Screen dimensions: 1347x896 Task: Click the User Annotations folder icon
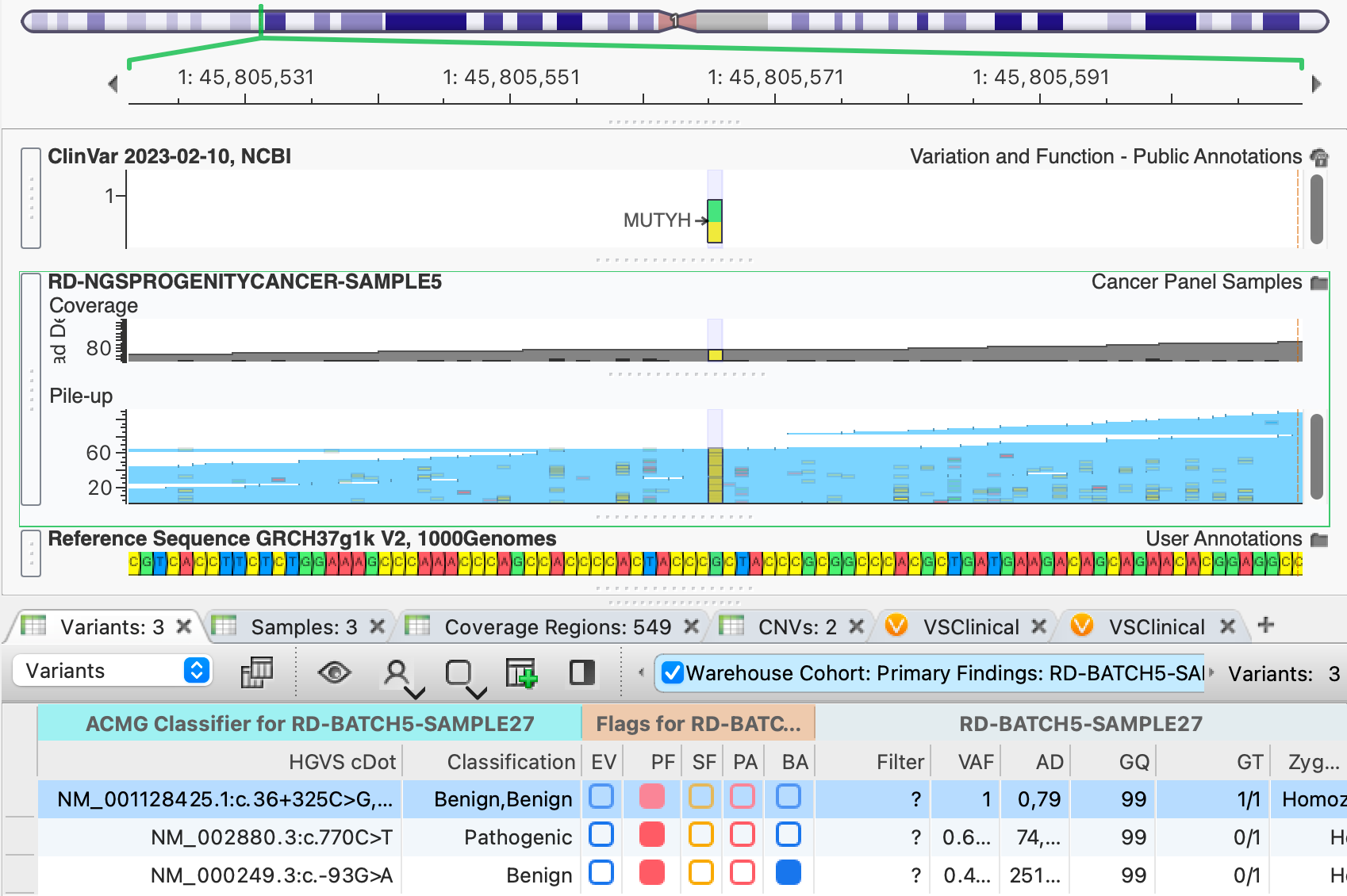point(1318,538)
